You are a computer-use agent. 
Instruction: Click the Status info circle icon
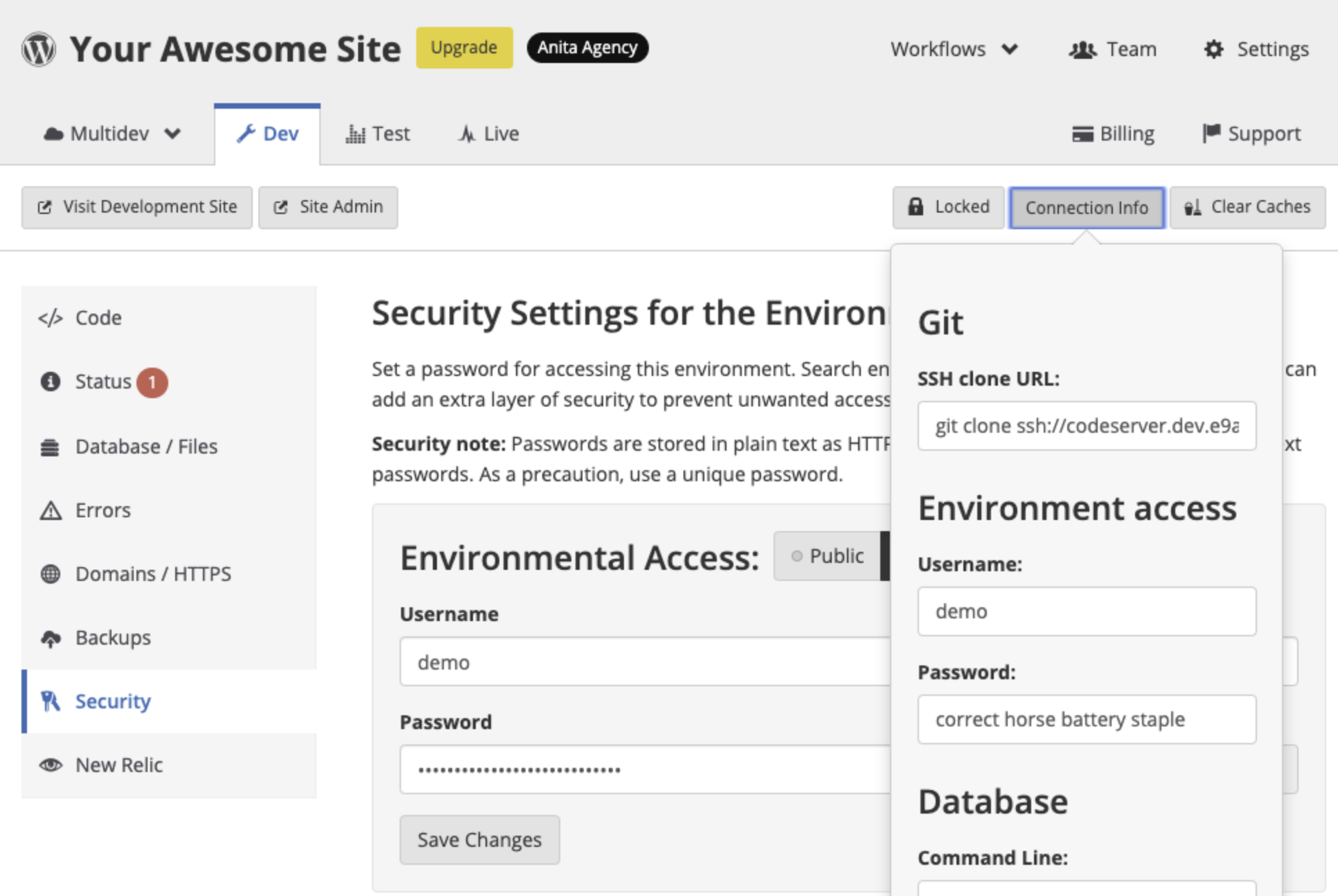[x=51, y=382]
